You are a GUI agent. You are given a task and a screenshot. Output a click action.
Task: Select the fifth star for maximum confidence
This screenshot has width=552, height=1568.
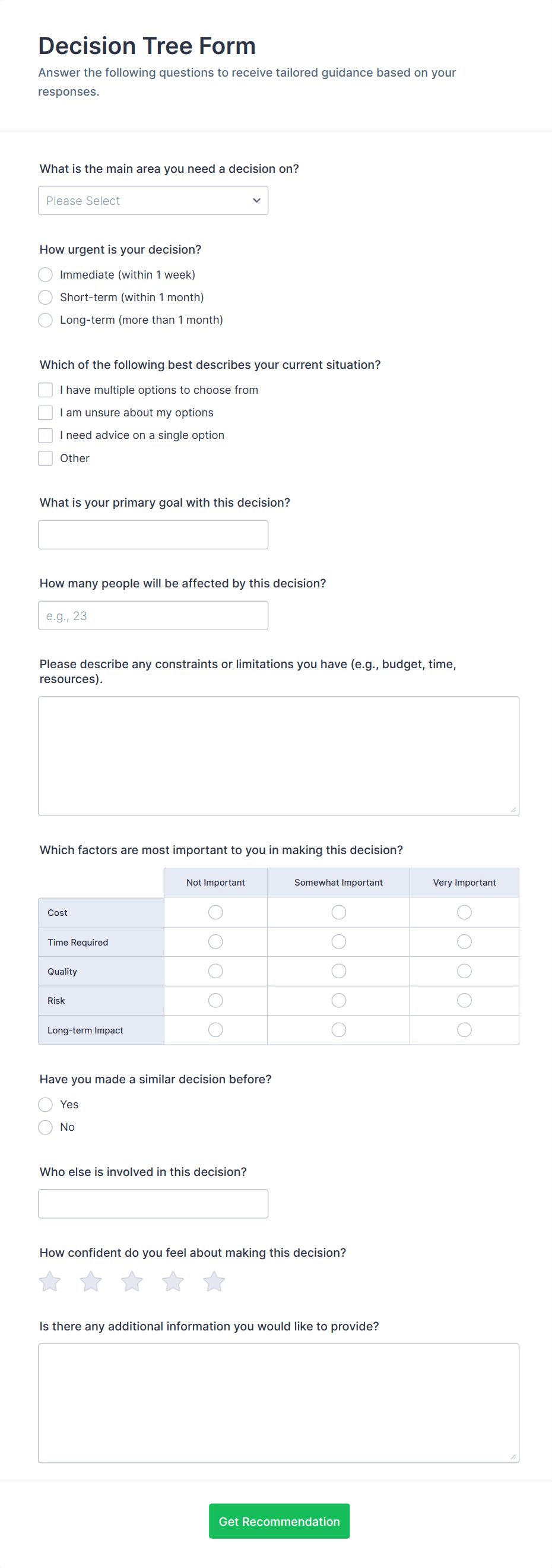point(214,1280)
